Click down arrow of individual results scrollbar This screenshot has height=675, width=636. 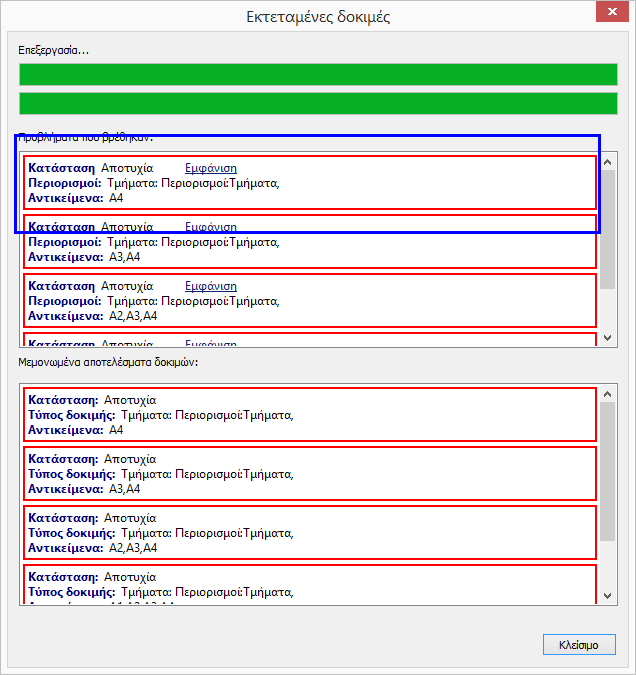pyautogui.click(x=608, y=596)
